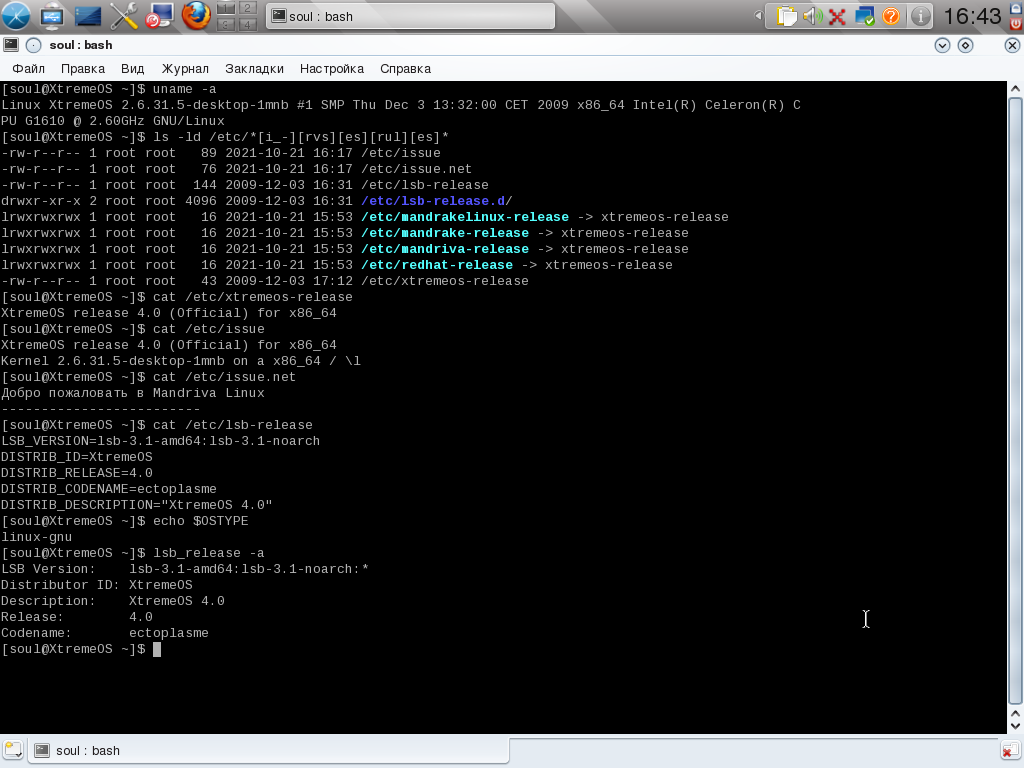Click the 'lsb_release -a' command
The height and width of the screenshot is (768, 1024).
click(x=209, y=553)
